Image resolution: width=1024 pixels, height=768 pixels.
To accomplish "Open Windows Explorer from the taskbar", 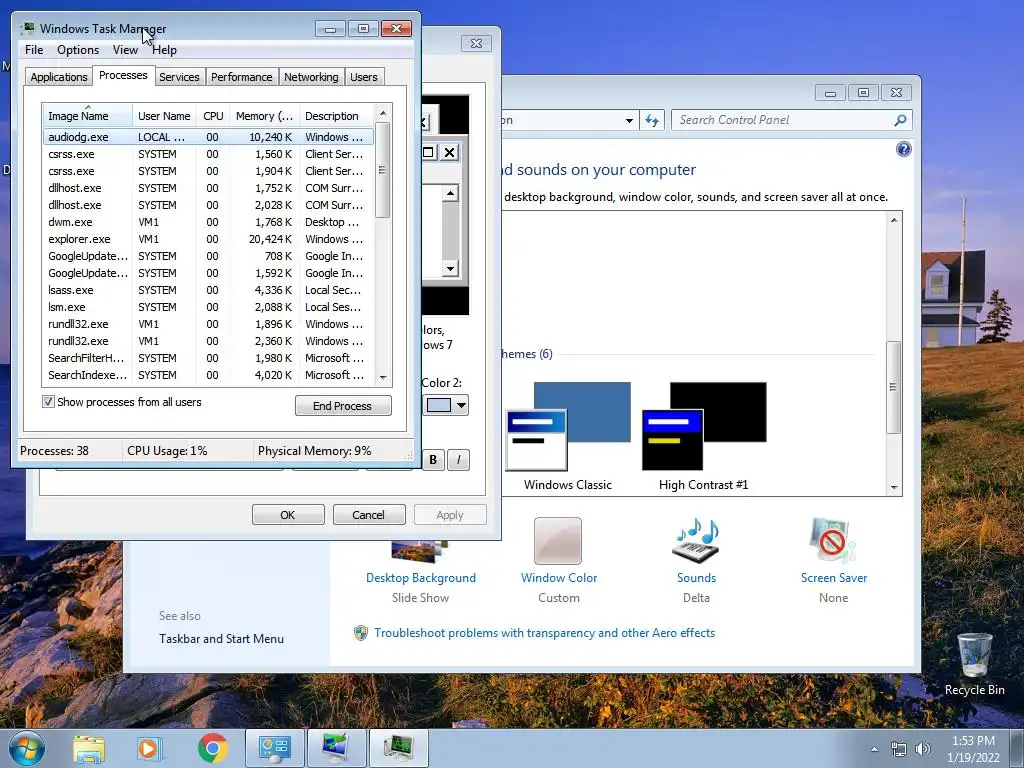I will pyautogui.click(x=89, y=748).
